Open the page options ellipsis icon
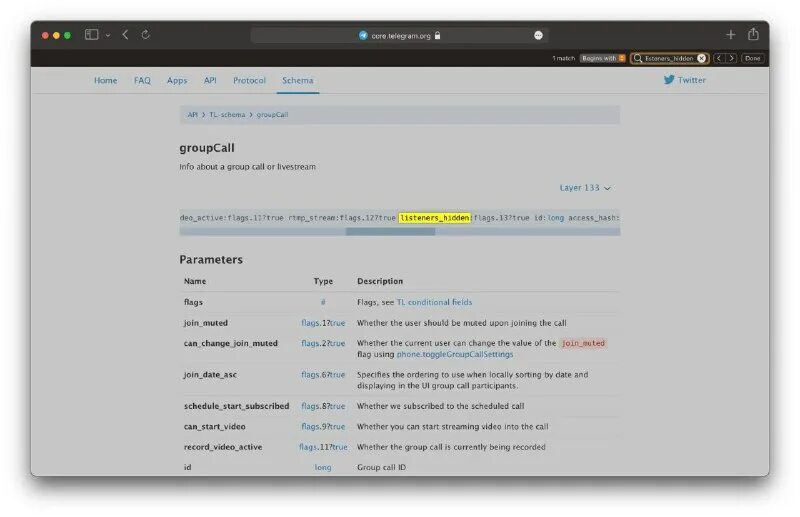Viewport: 800px width, 517px height. pyautogui.click(x=538, y=35)
